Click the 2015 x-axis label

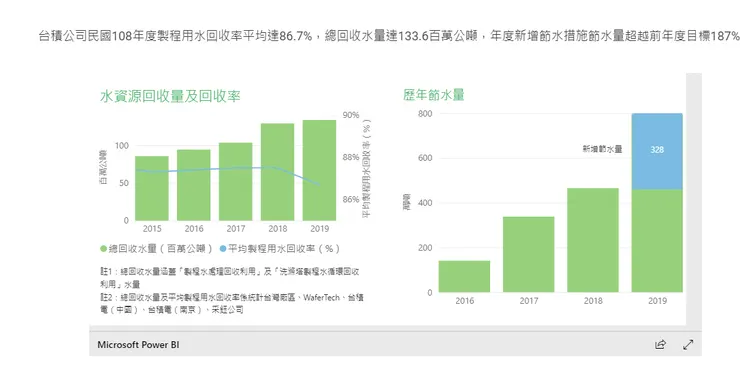click(x=152, y=229)
